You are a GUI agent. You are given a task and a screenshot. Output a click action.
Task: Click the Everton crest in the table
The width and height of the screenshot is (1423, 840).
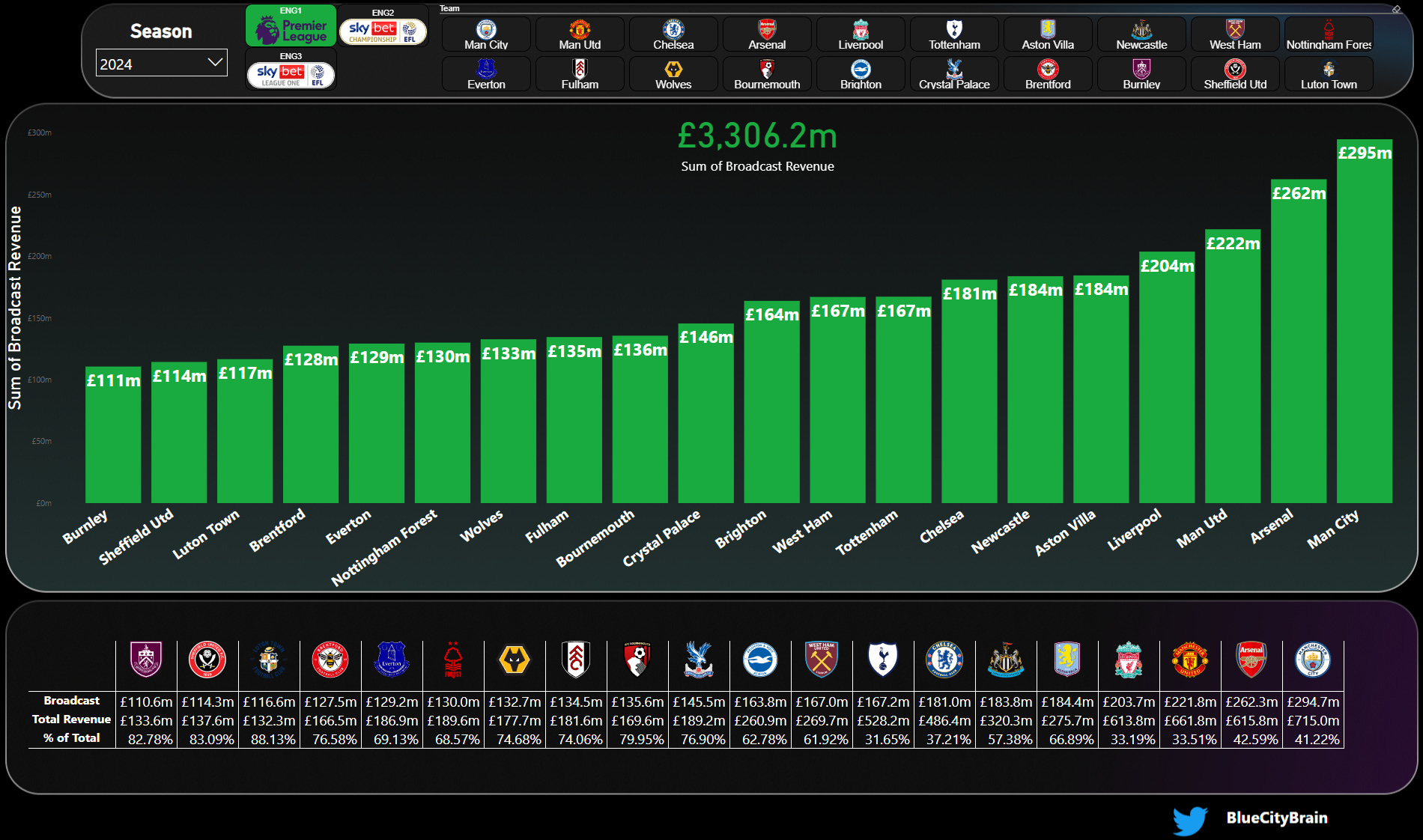coord(392,660)
